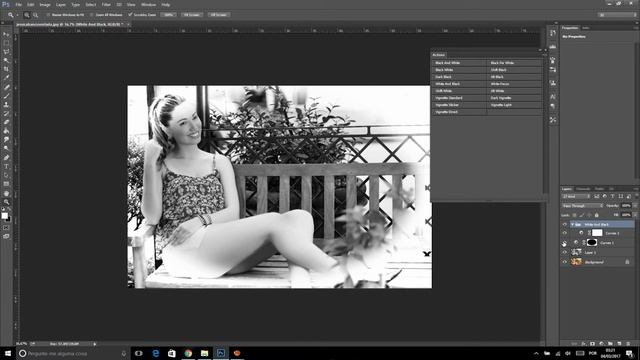Open the Filter menu
This screenshot has width=640, height=360.
[x=106, y=4]
